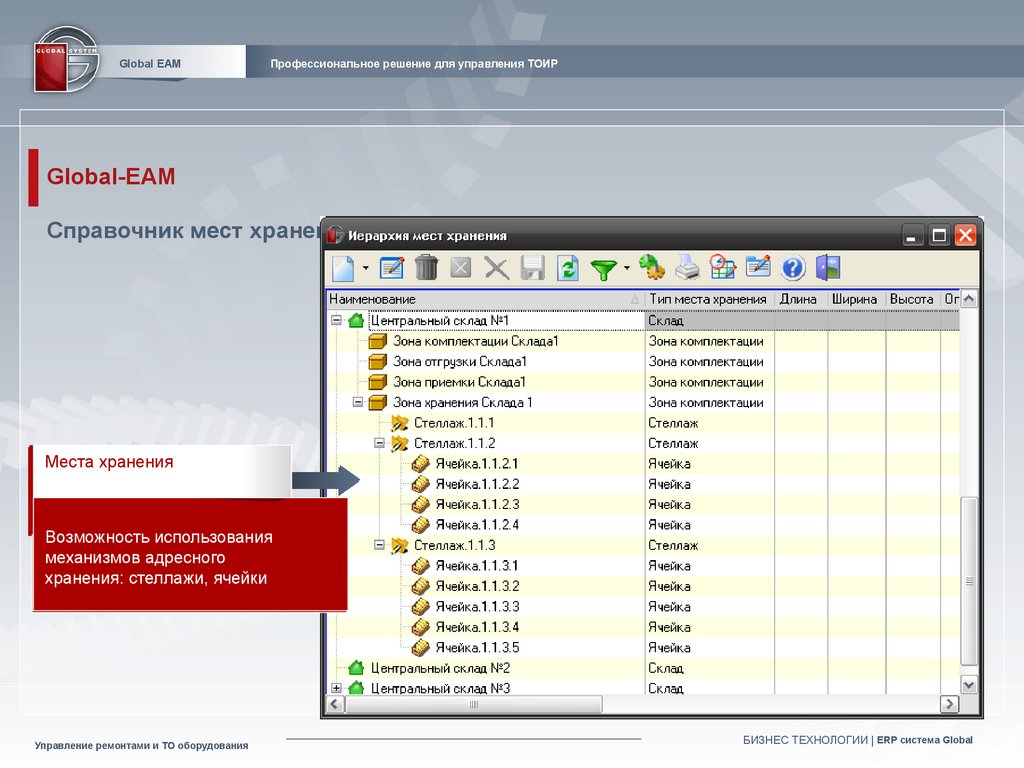Open Help via blue question mark icon
The image size is (1024, 768).
793,268
